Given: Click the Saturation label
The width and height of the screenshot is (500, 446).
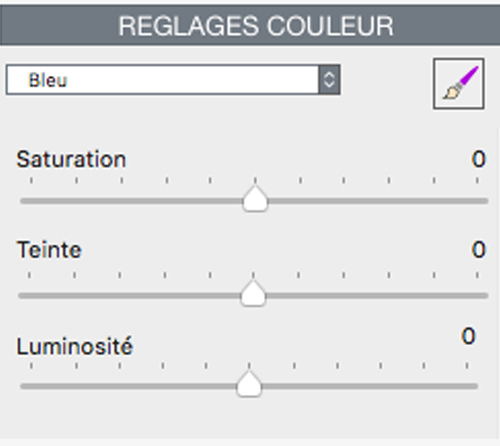Looking at the screenshot, I should (x=71, y=159).
